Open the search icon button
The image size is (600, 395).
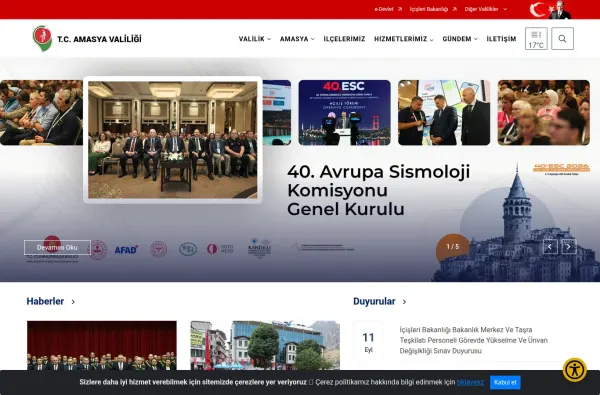click(x=562, y=39)
